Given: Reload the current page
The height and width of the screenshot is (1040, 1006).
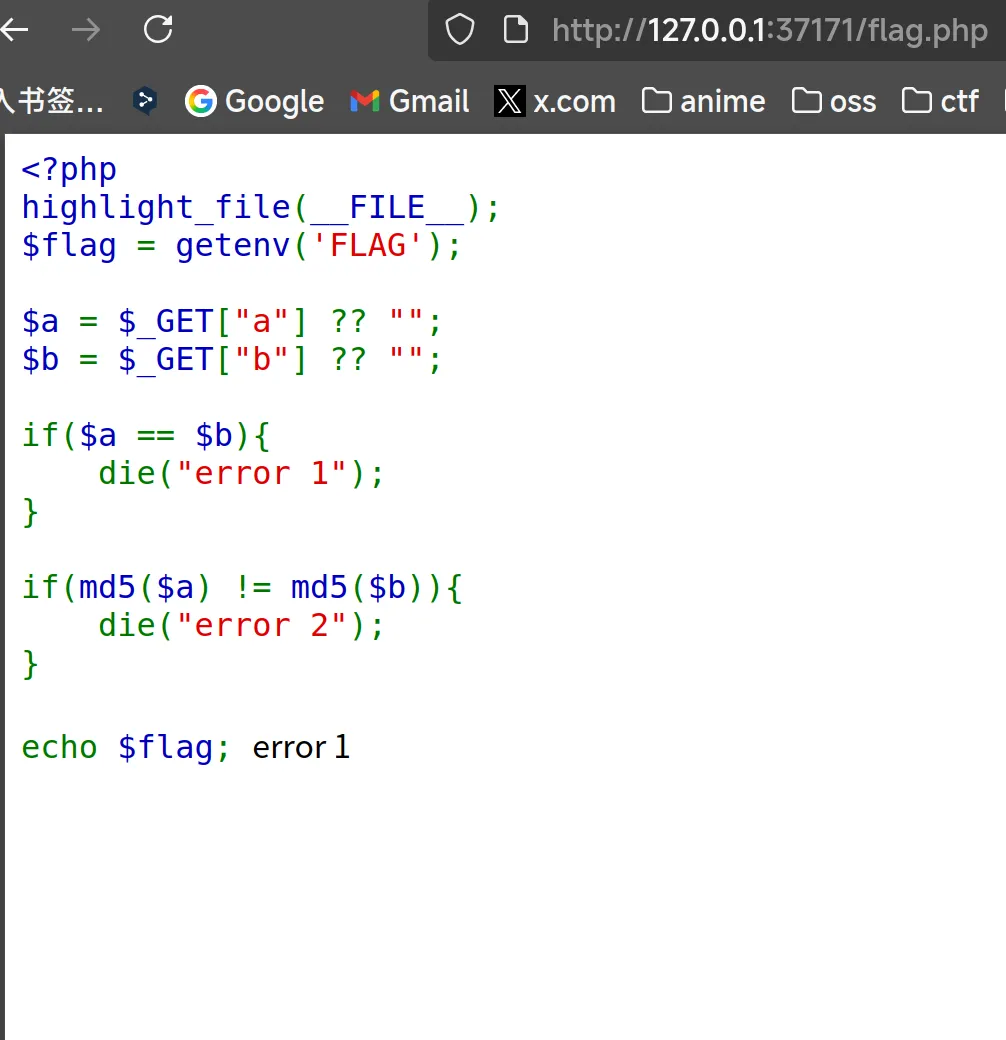Looking at the screenshot, I should click(x=158, y=30).
